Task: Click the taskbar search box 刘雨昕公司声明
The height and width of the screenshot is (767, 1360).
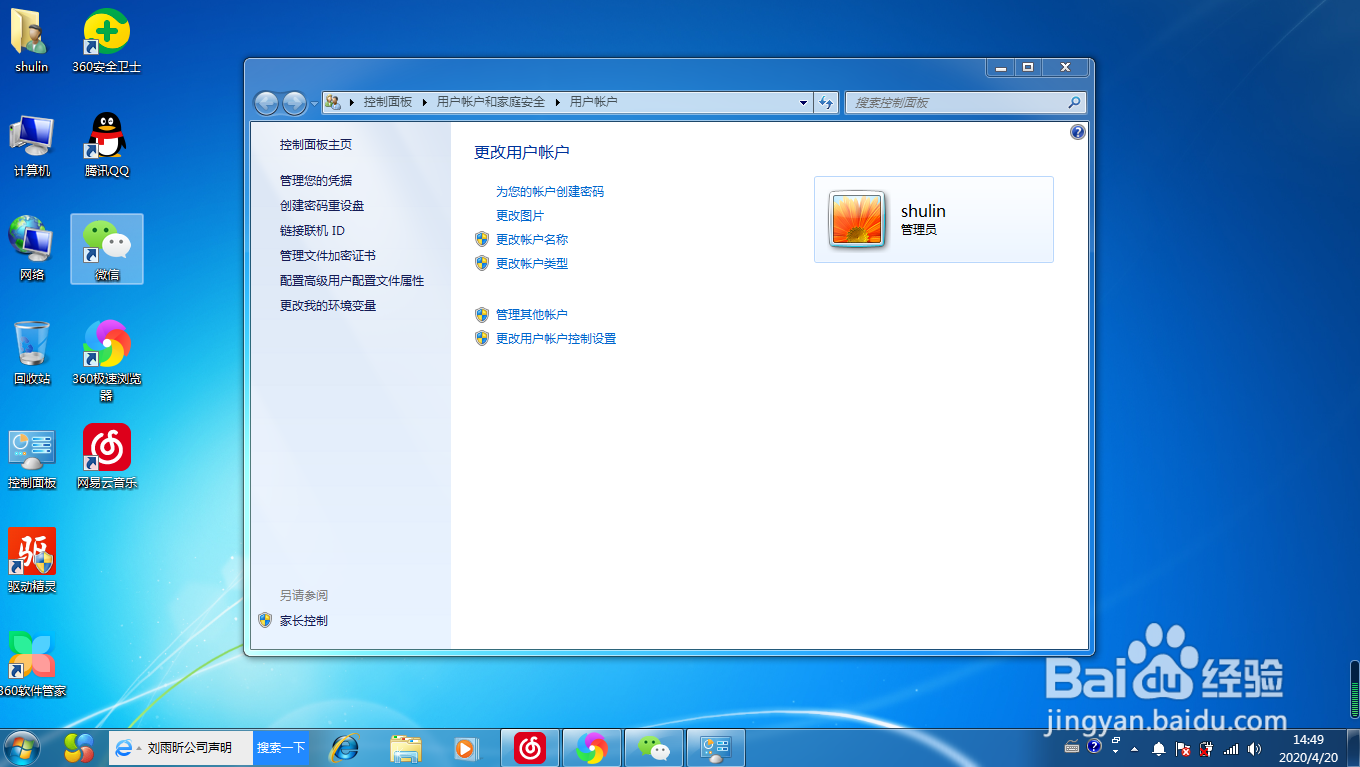Action: click(x=182, y=747)
